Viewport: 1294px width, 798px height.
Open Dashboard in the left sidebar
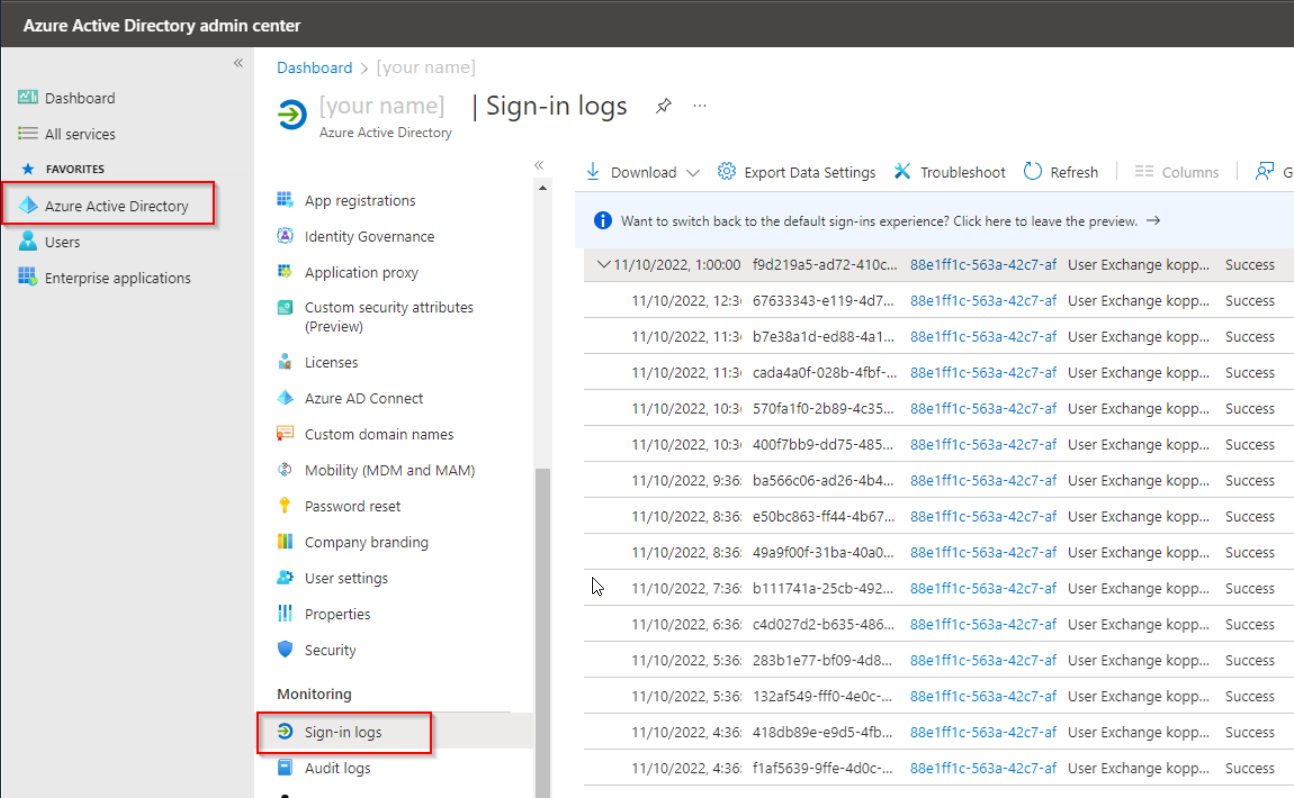coord(80,98)
